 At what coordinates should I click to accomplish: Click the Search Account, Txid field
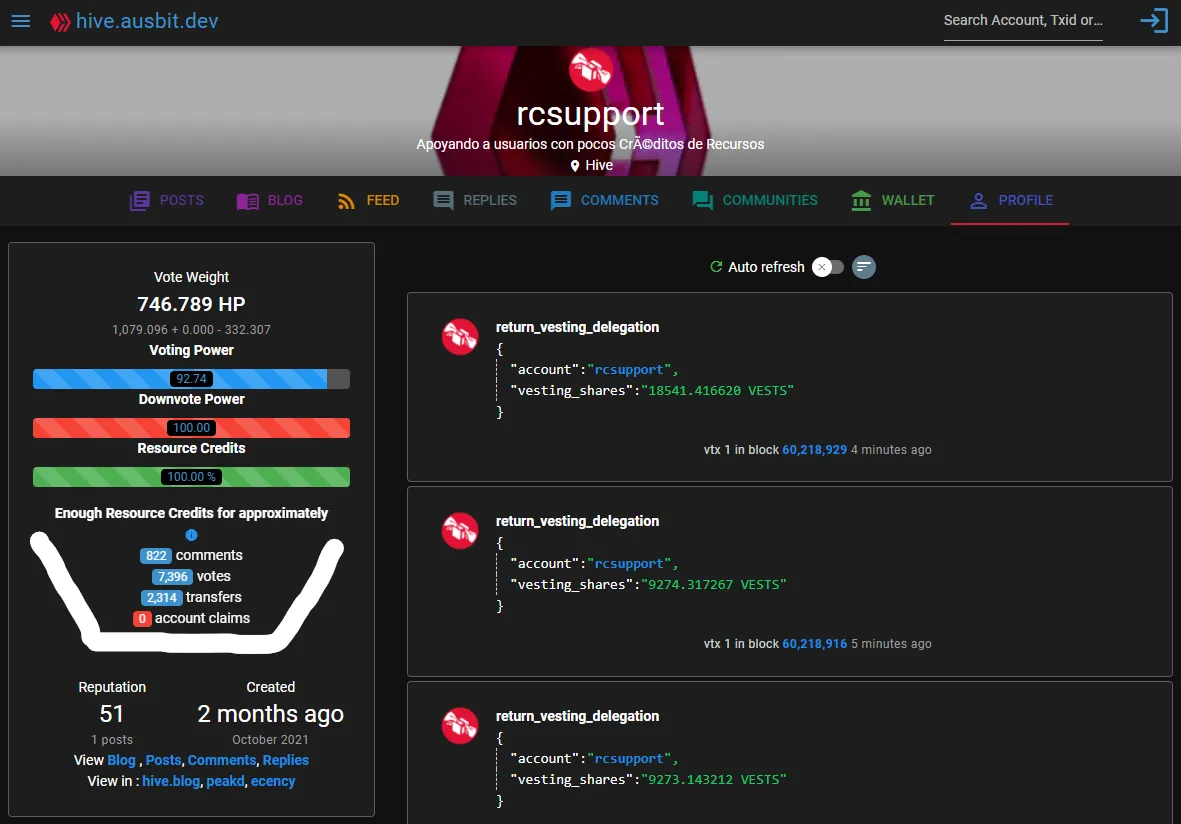tap(1023, 21)
